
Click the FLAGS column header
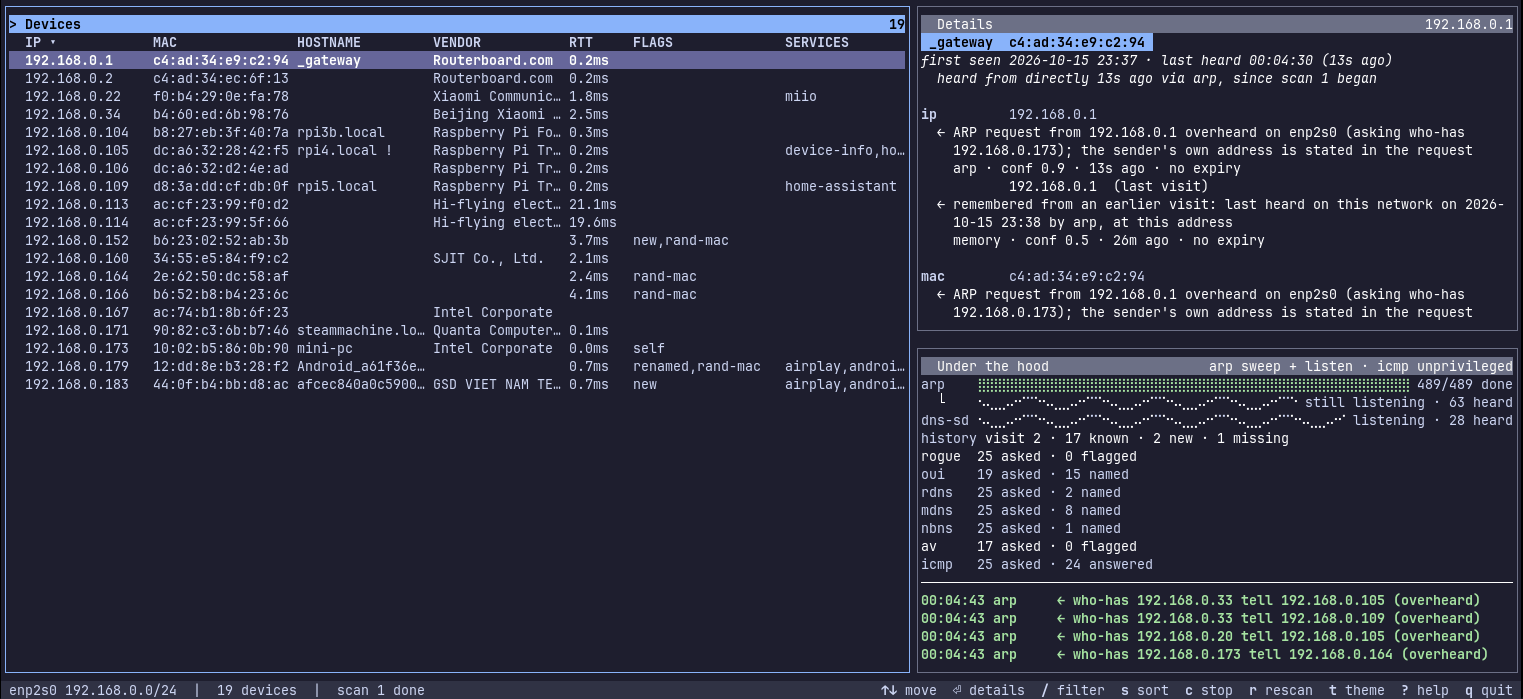[x=653, y=43]
